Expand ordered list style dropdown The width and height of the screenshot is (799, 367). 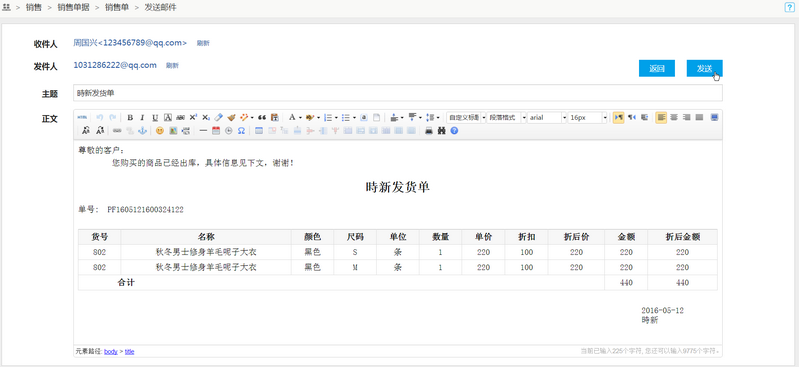[336, 117]
